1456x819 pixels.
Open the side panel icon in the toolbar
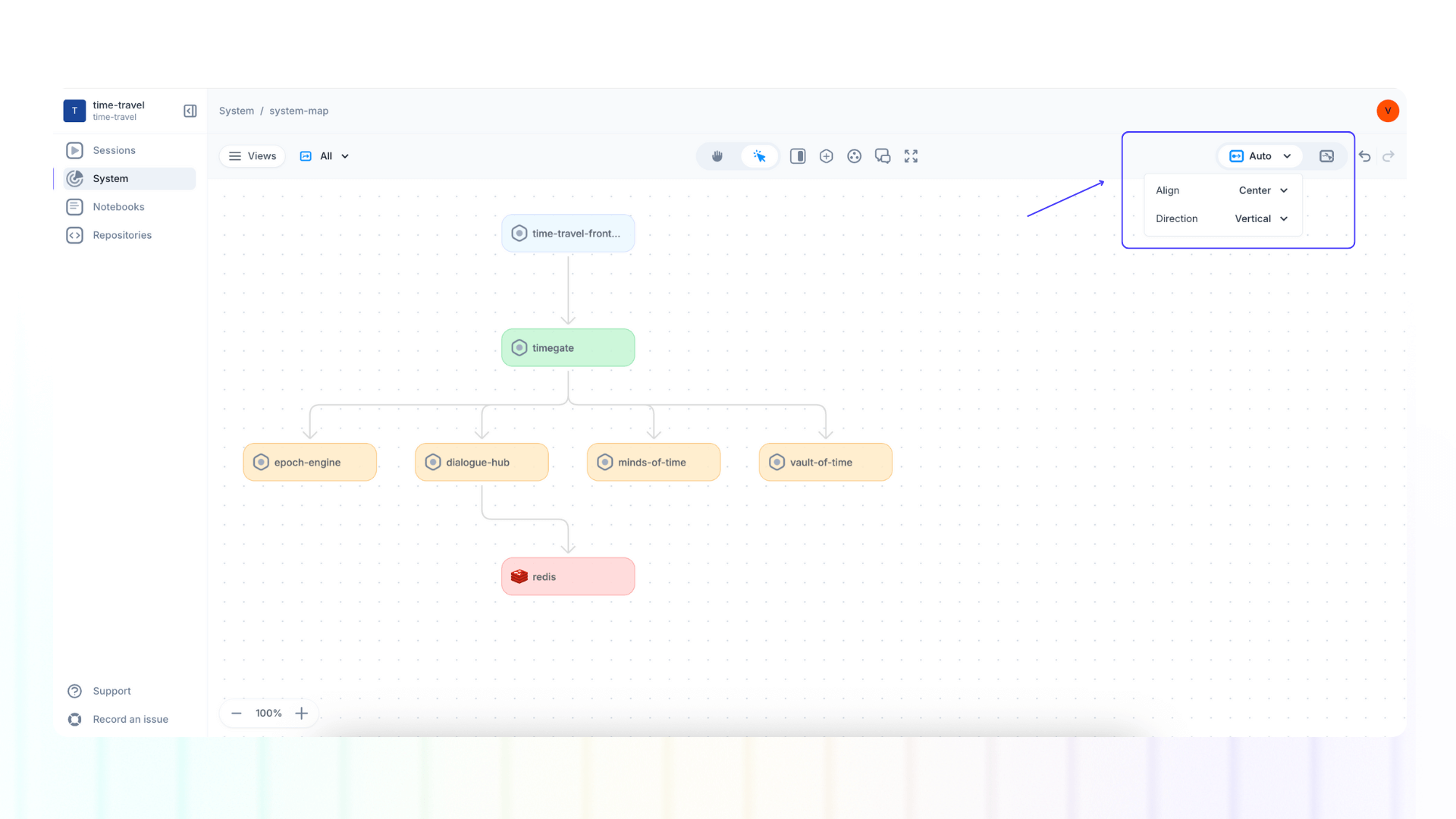[x=797, y=156]
